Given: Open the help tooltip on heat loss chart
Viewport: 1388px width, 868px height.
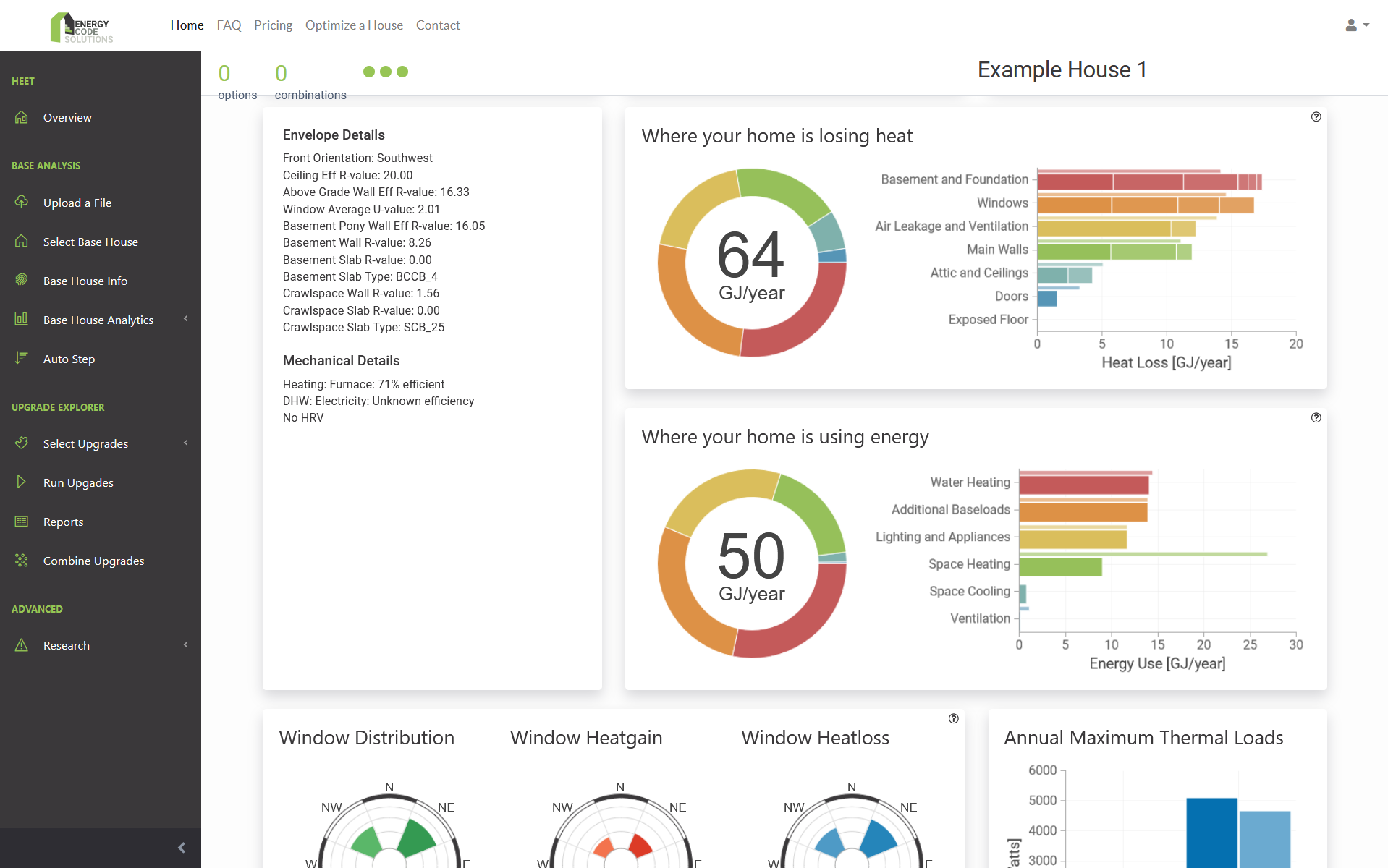Looking at the screenshot, I should tap(1316, 116).
